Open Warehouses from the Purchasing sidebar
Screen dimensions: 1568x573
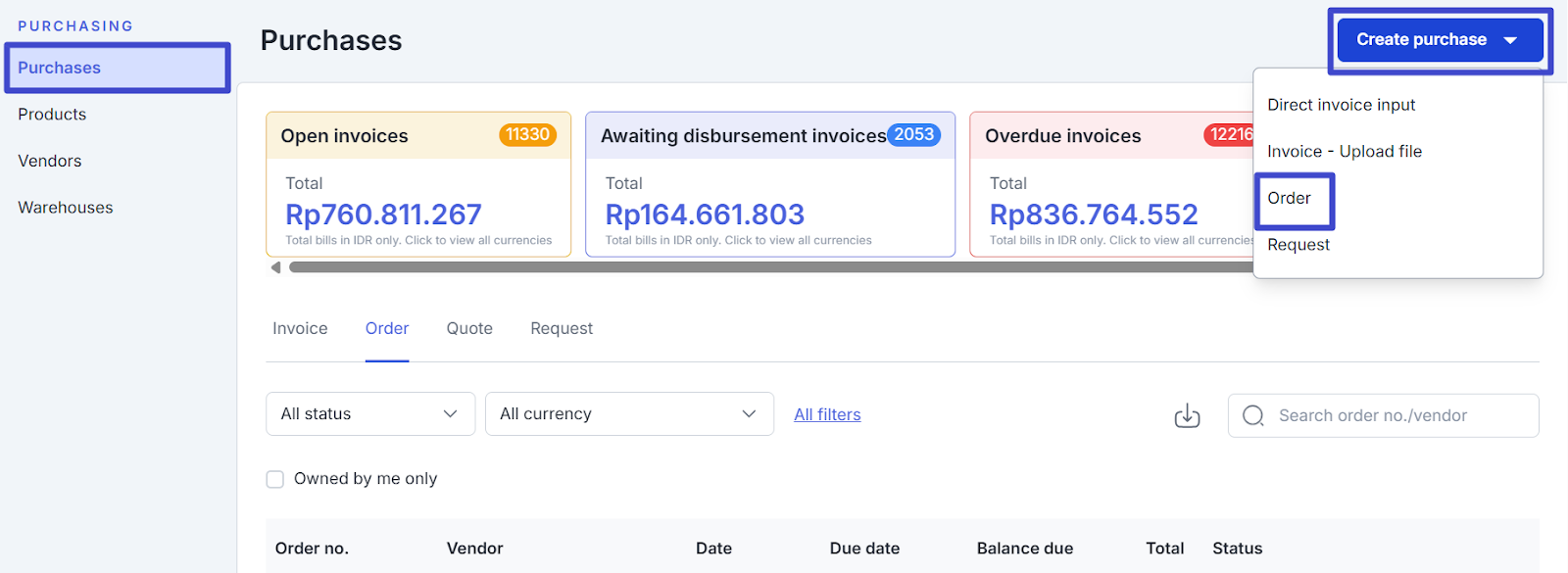point(66,208)
